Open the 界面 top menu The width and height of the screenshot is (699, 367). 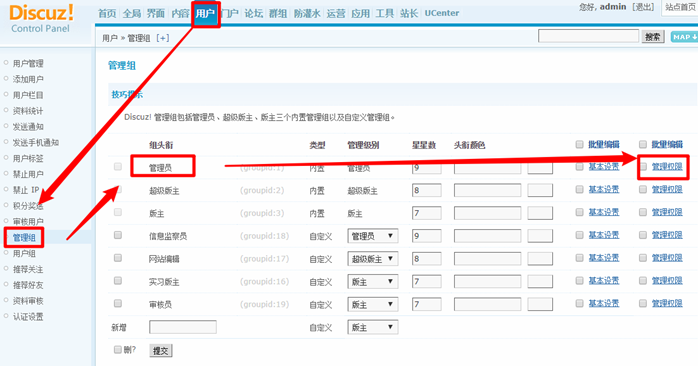tap(156, 13)
